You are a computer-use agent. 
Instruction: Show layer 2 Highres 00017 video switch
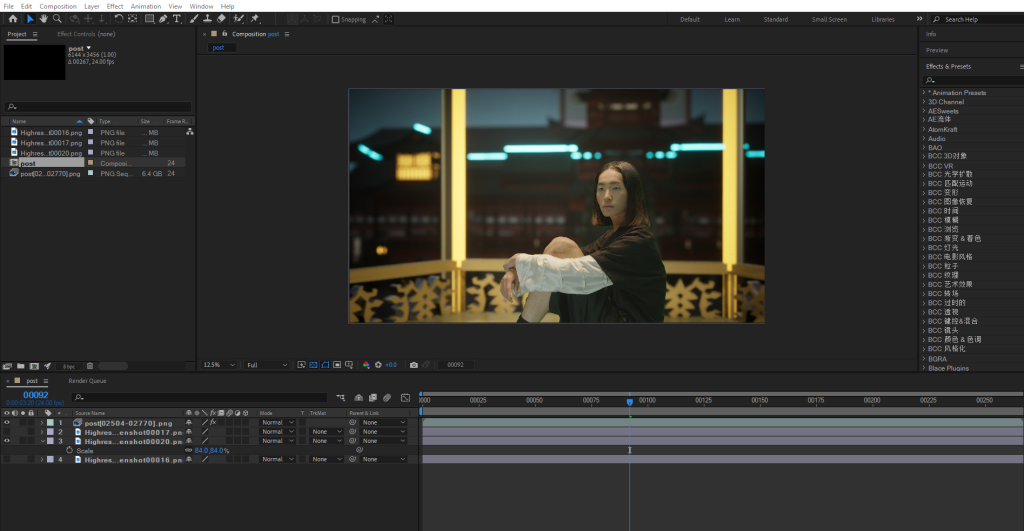point(7,432)
